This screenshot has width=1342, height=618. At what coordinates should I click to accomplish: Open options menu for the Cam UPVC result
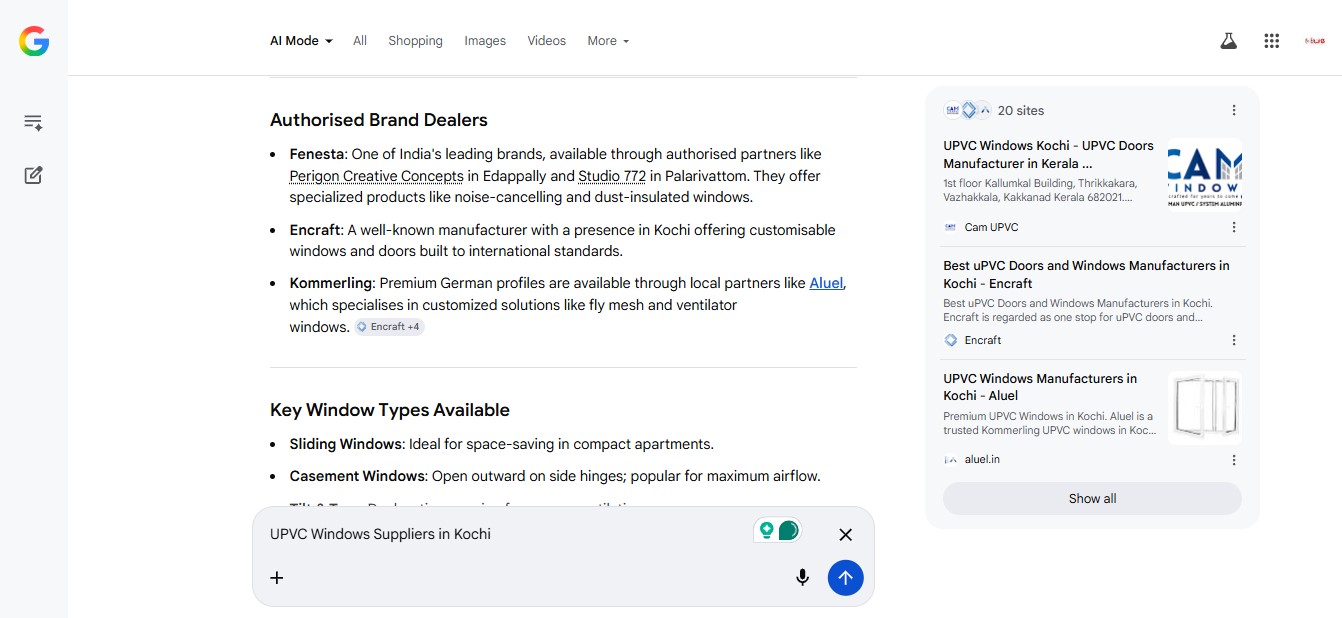(1234, 227)
